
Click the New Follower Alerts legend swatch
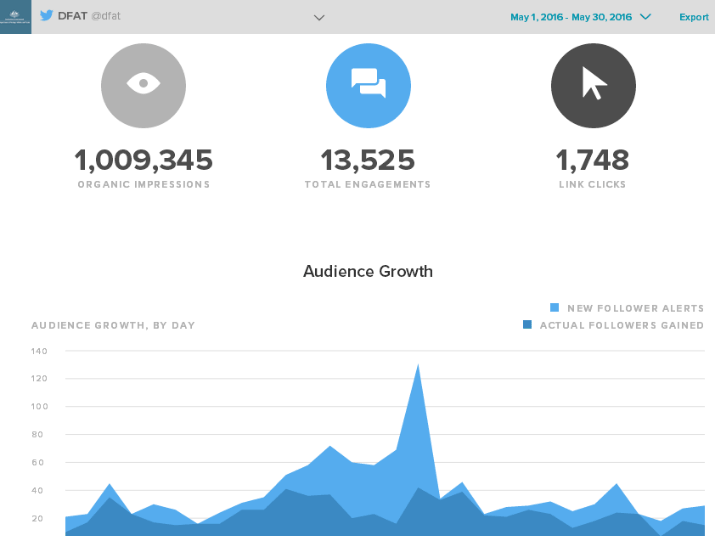tap(554, 307)
